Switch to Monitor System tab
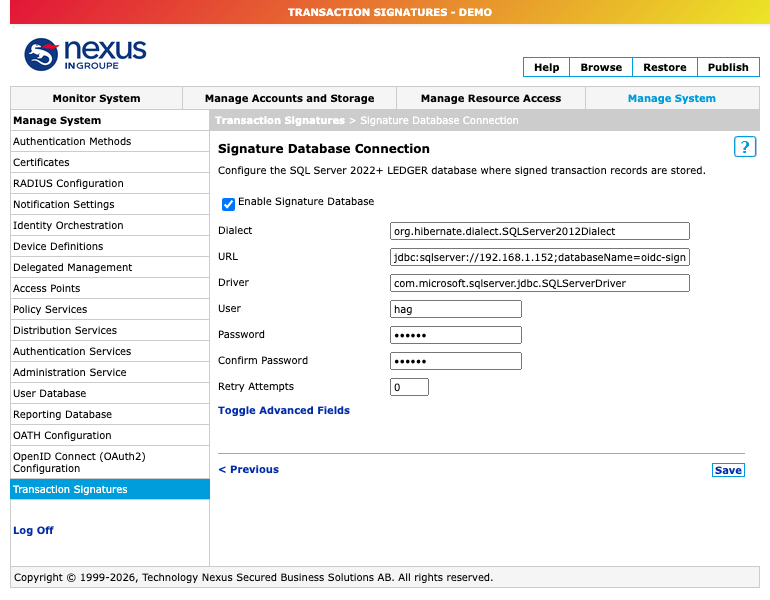The image size is (770, 600). click(x=96, y=98)
